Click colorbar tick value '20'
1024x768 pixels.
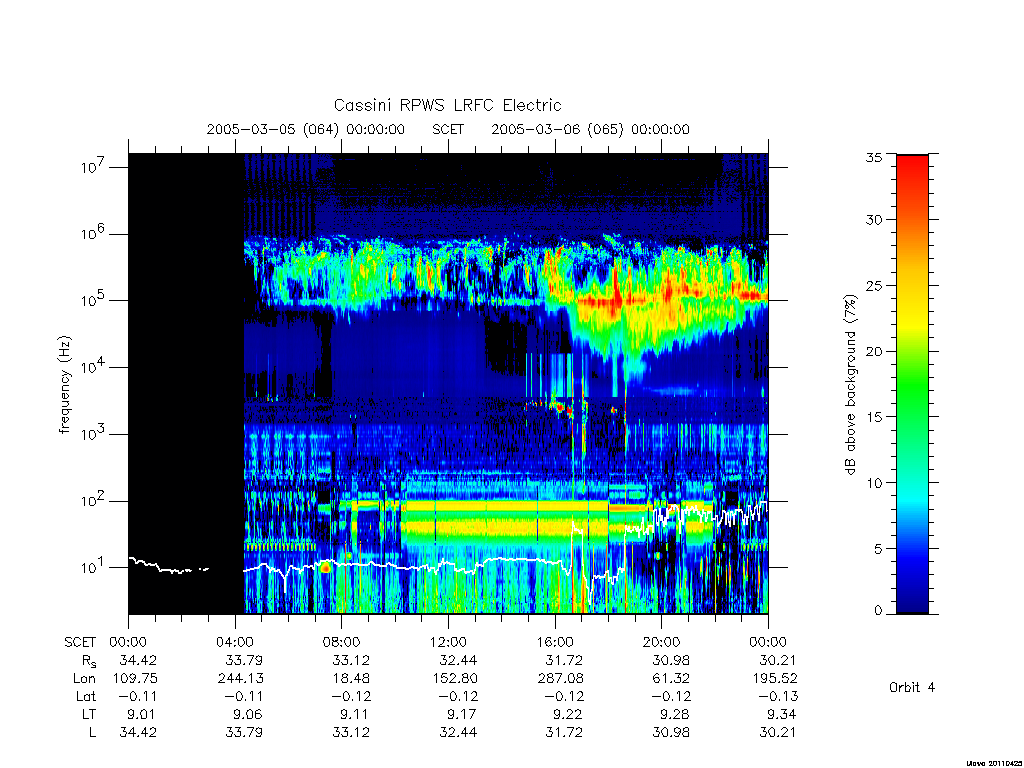click(873, 351)
